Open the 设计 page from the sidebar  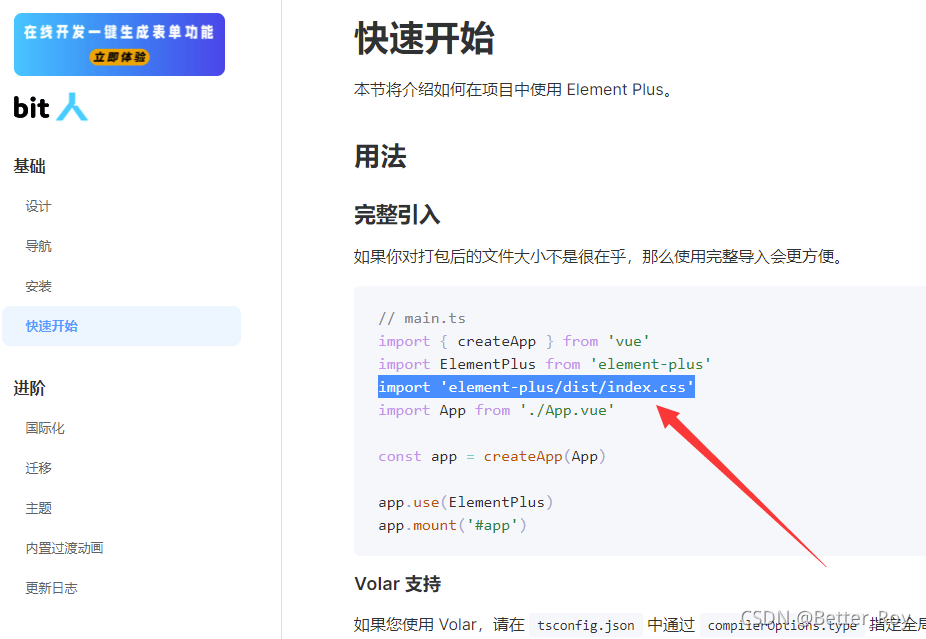tap(38, 206)
